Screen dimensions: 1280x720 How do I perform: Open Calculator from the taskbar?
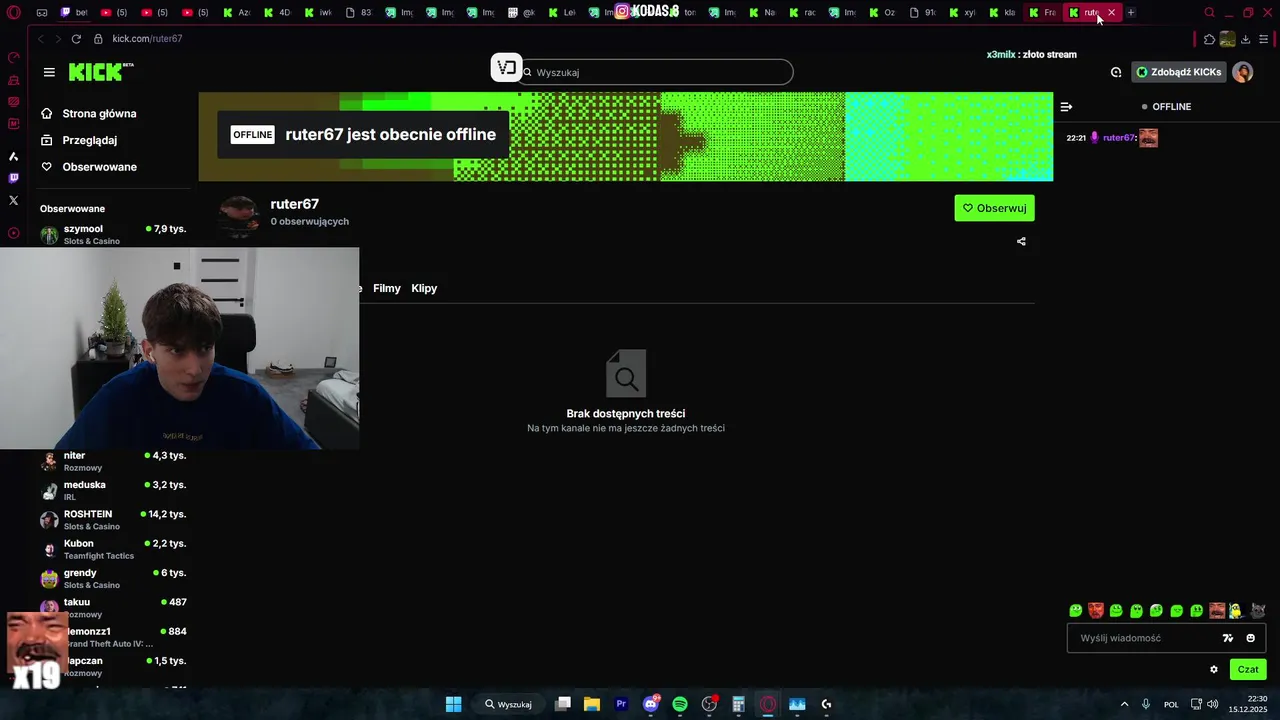coord(739,704)
